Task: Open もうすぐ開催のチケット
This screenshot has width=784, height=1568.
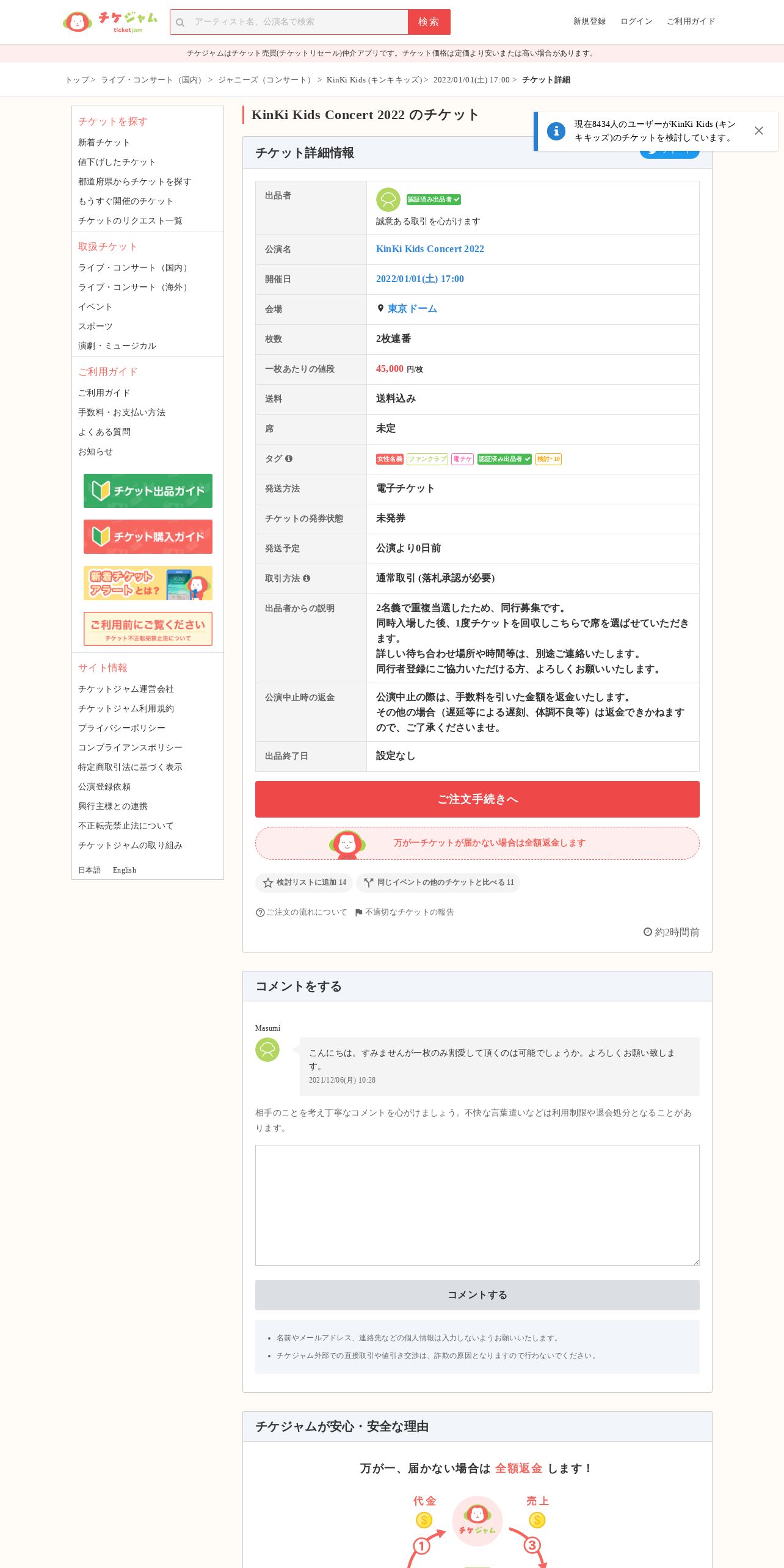Action: point(126,201)
